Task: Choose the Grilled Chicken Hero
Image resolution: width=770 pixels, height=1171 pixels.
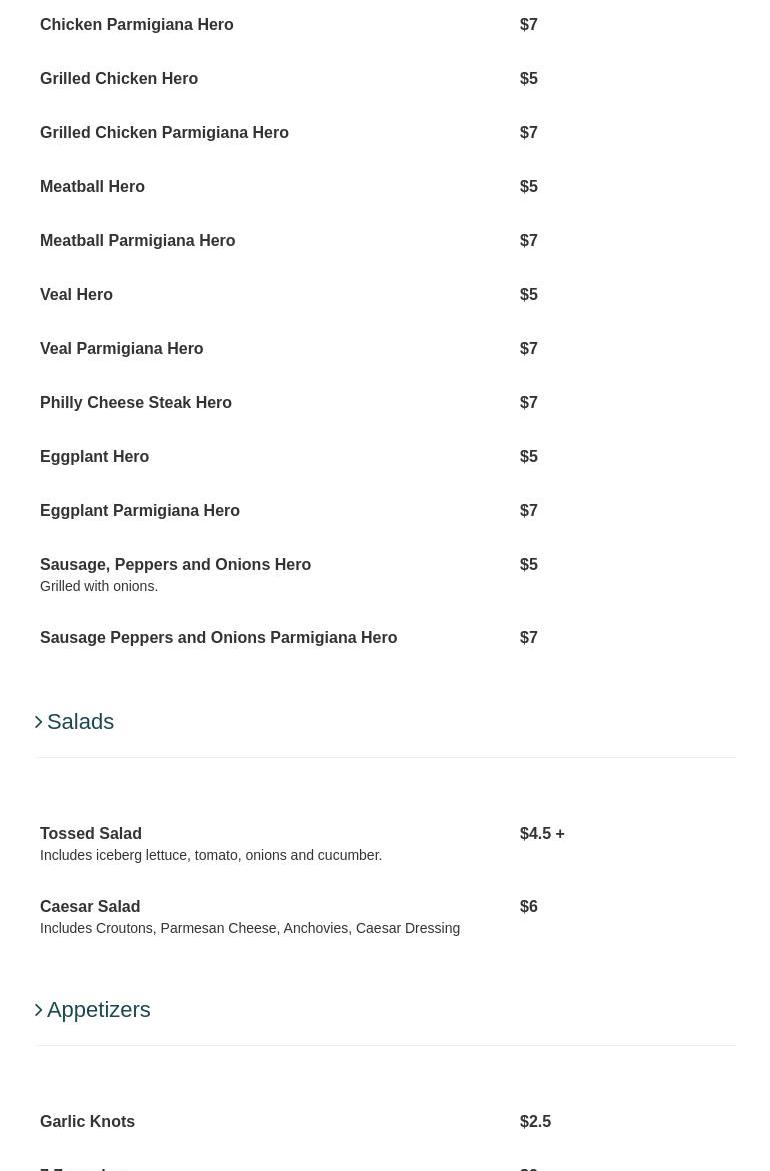Action: point(119,79)
